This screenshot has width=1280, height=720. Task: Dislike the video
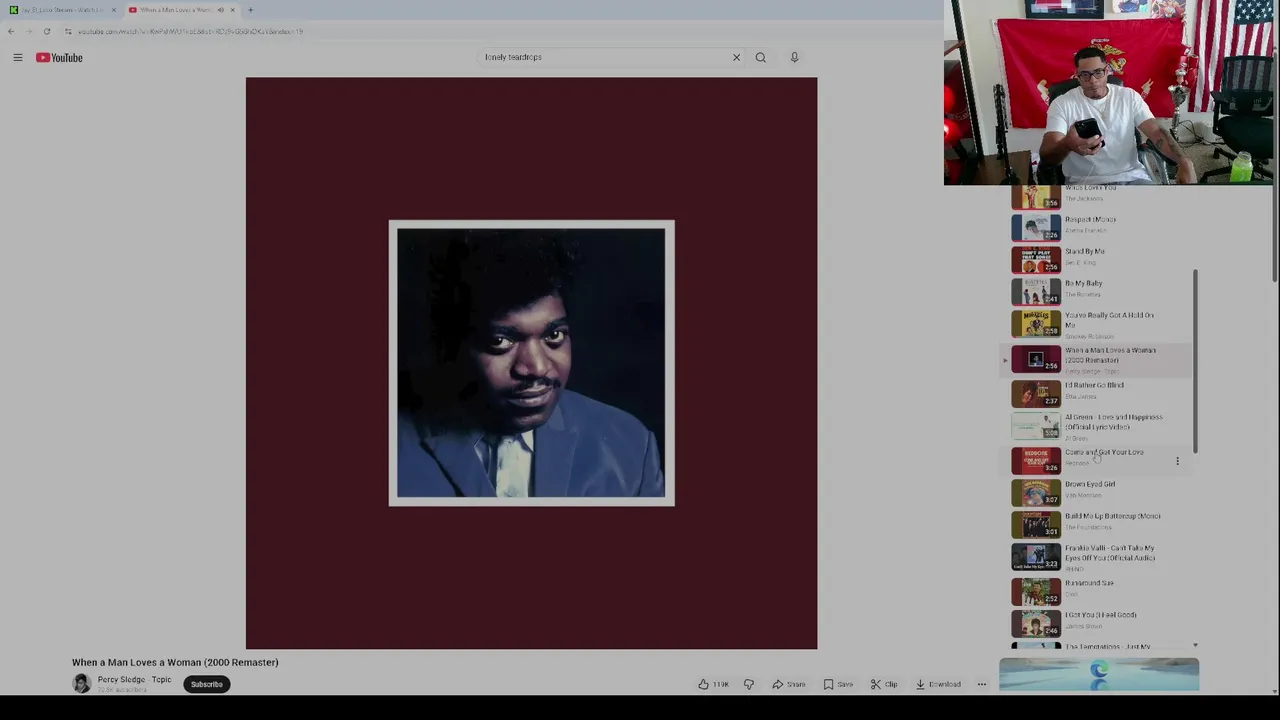coord(749,684)
